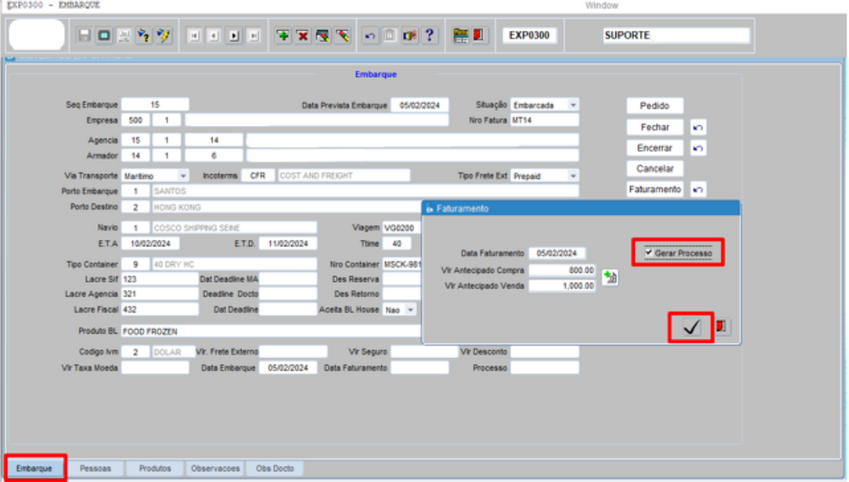Click the undo arrow beside Fechar
This screenshot has width=849, height=482.
(x=698, y=128)
